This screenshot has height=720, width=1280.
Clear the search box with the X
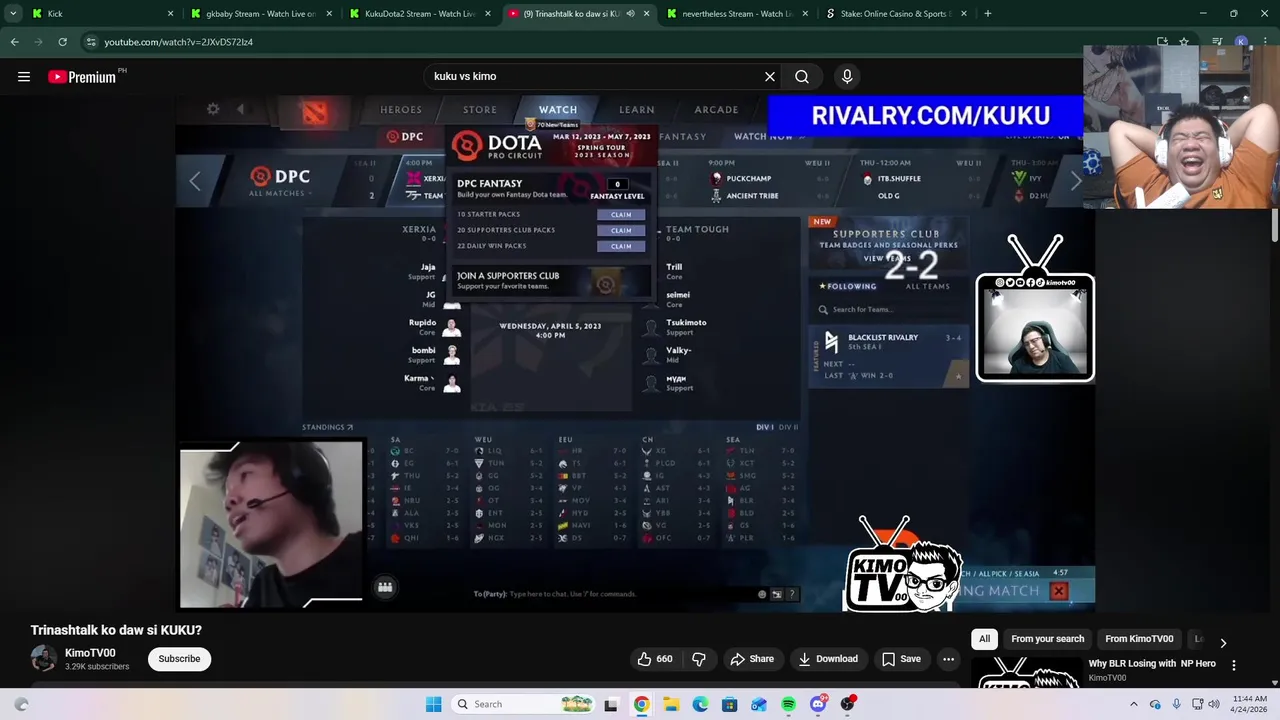(770, 76)
